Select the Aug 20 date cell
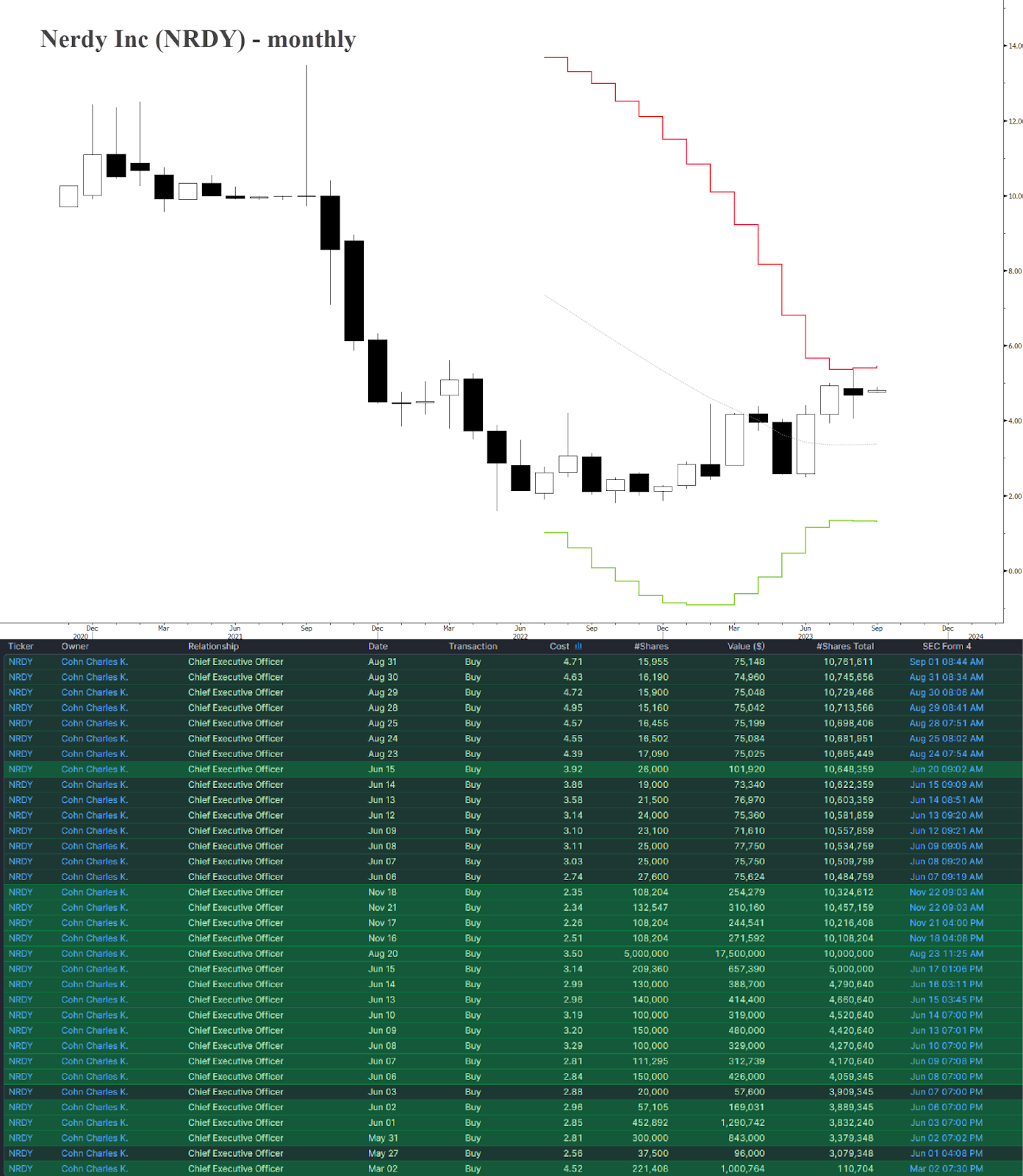This screenshot has width=1023, height=1176. point(383,954)
